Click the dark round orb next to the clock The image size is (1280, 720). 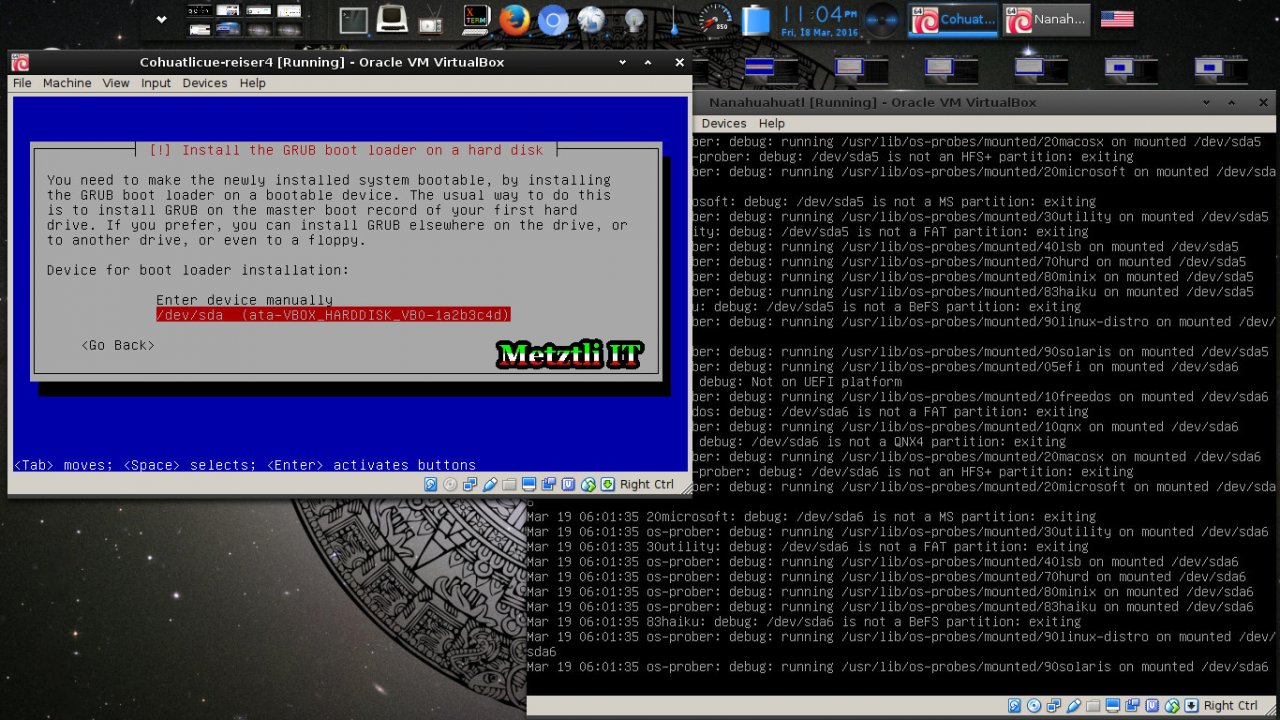[882, 20]
